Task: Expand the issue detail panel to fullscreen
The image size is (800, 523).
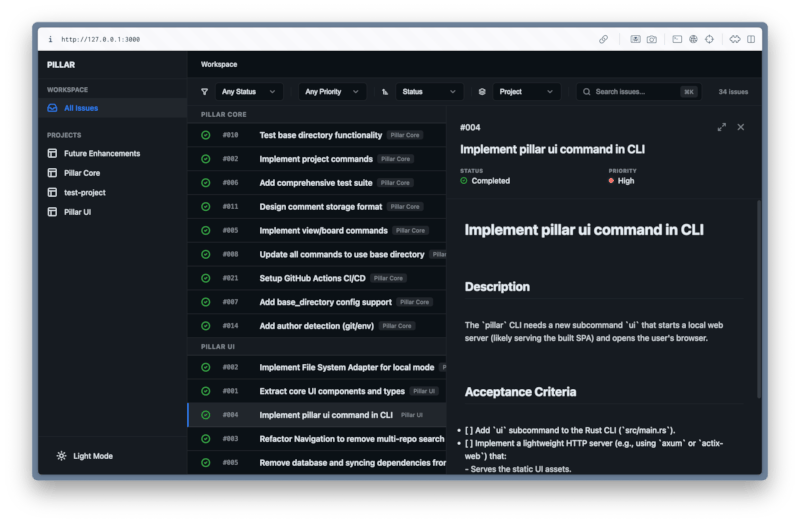Action: 722,127
